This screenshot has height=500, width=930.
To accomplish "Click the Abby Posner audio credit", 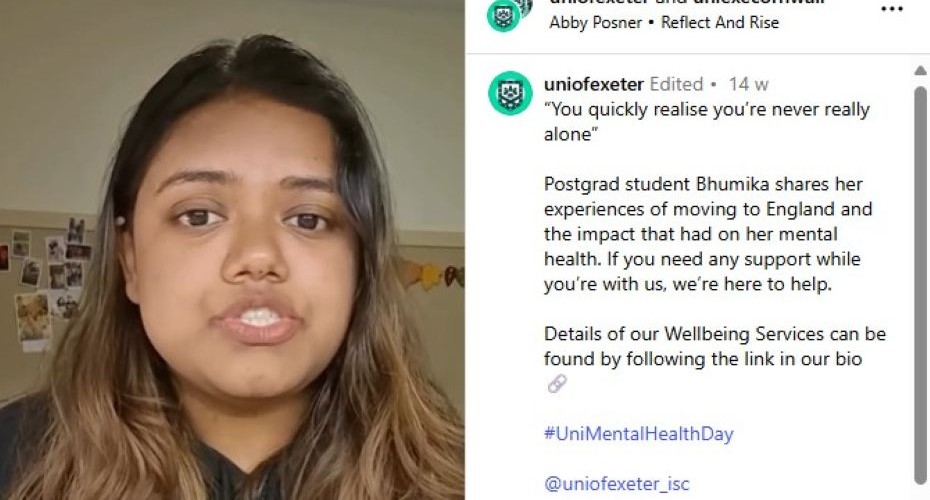I will pos(595,23).
